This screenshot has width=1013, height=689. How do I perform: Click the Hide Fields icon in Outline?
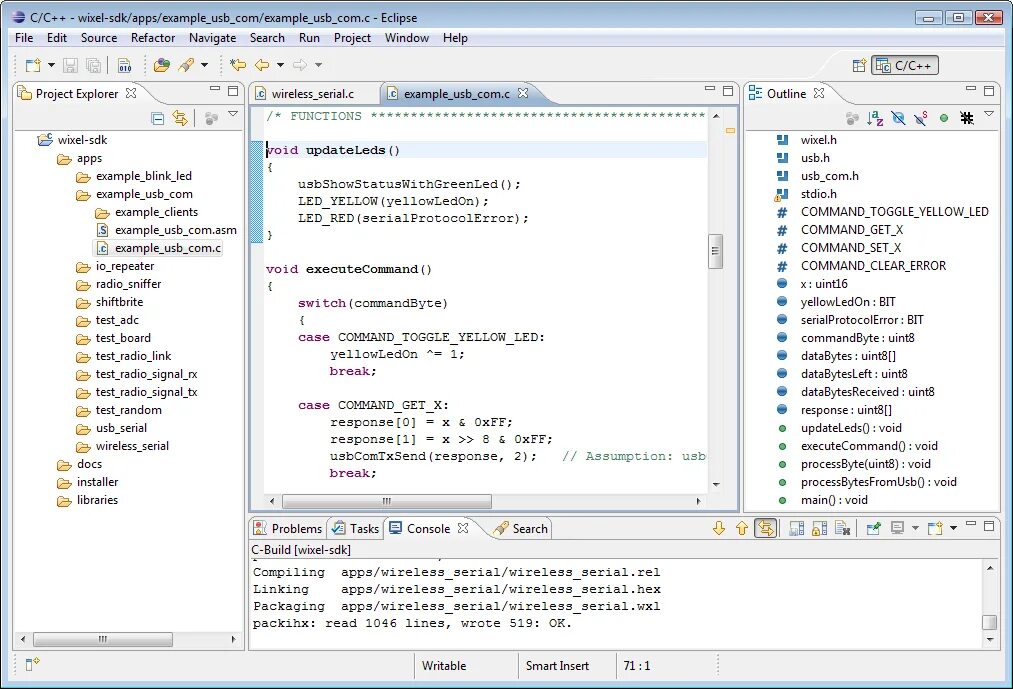click(898, 118)
